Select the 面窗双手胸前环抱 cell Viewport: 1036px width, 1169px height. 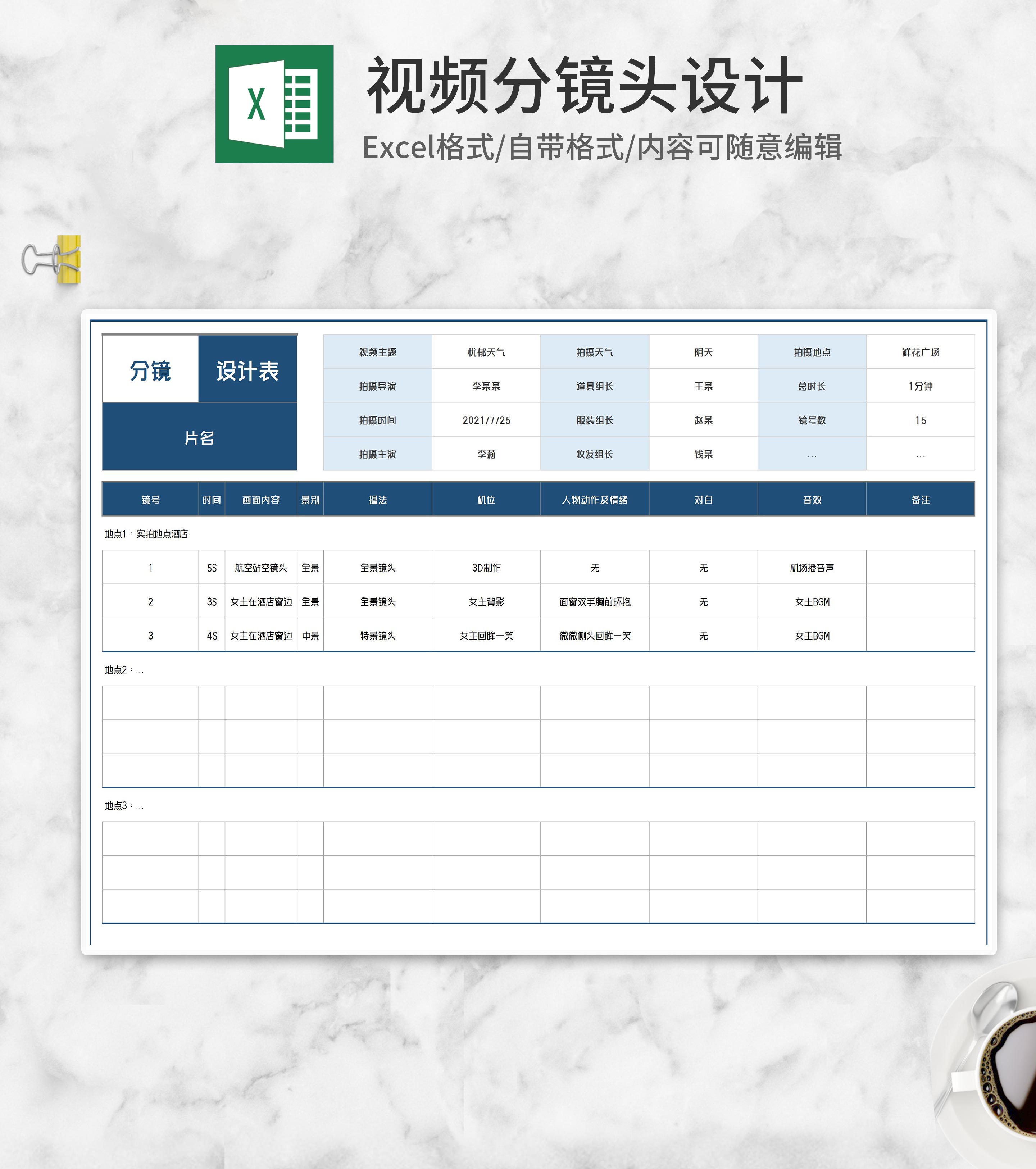point(594,601)
